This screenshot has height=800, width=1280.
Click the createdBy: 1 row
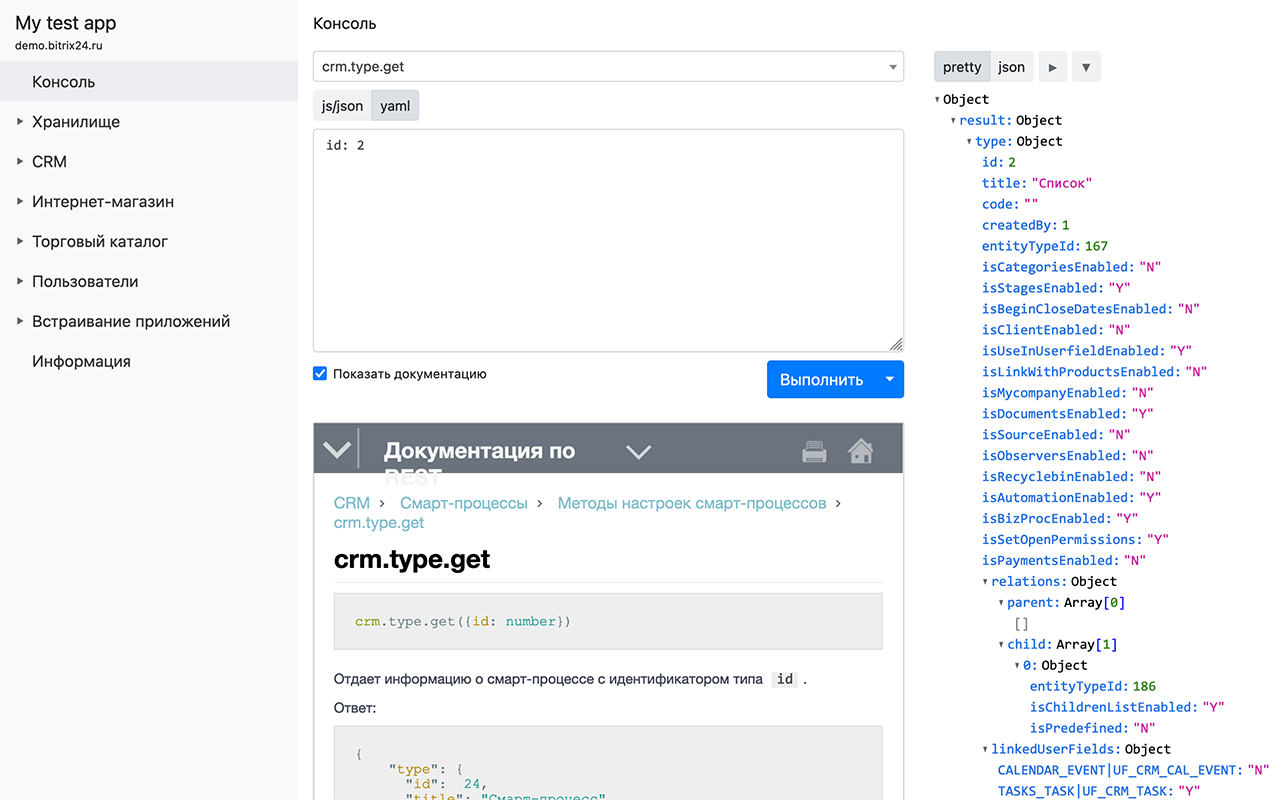tap(1026, 225)
